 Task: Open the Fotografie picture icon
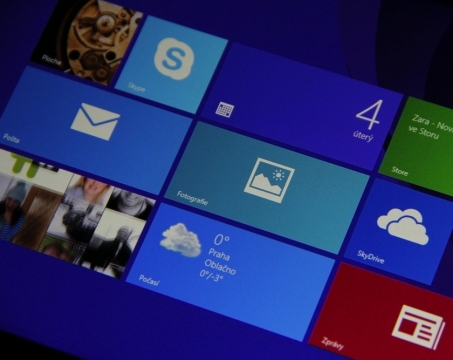coord(269,180)
